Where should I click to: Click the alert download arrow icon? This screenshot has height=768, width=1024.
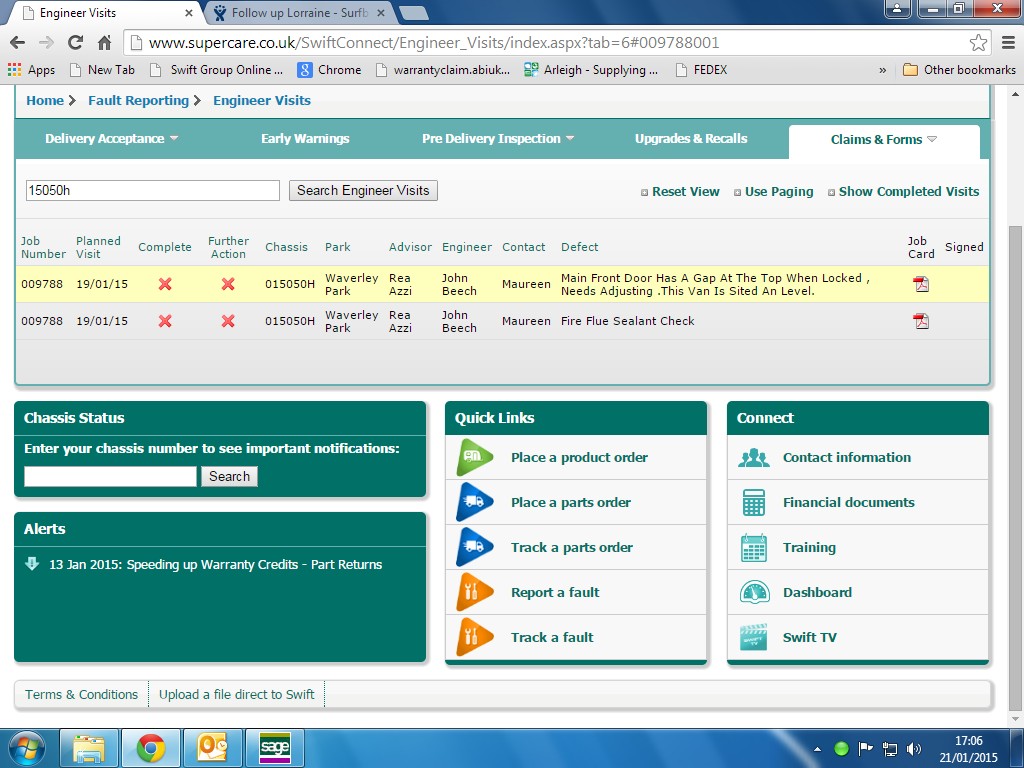31,564
